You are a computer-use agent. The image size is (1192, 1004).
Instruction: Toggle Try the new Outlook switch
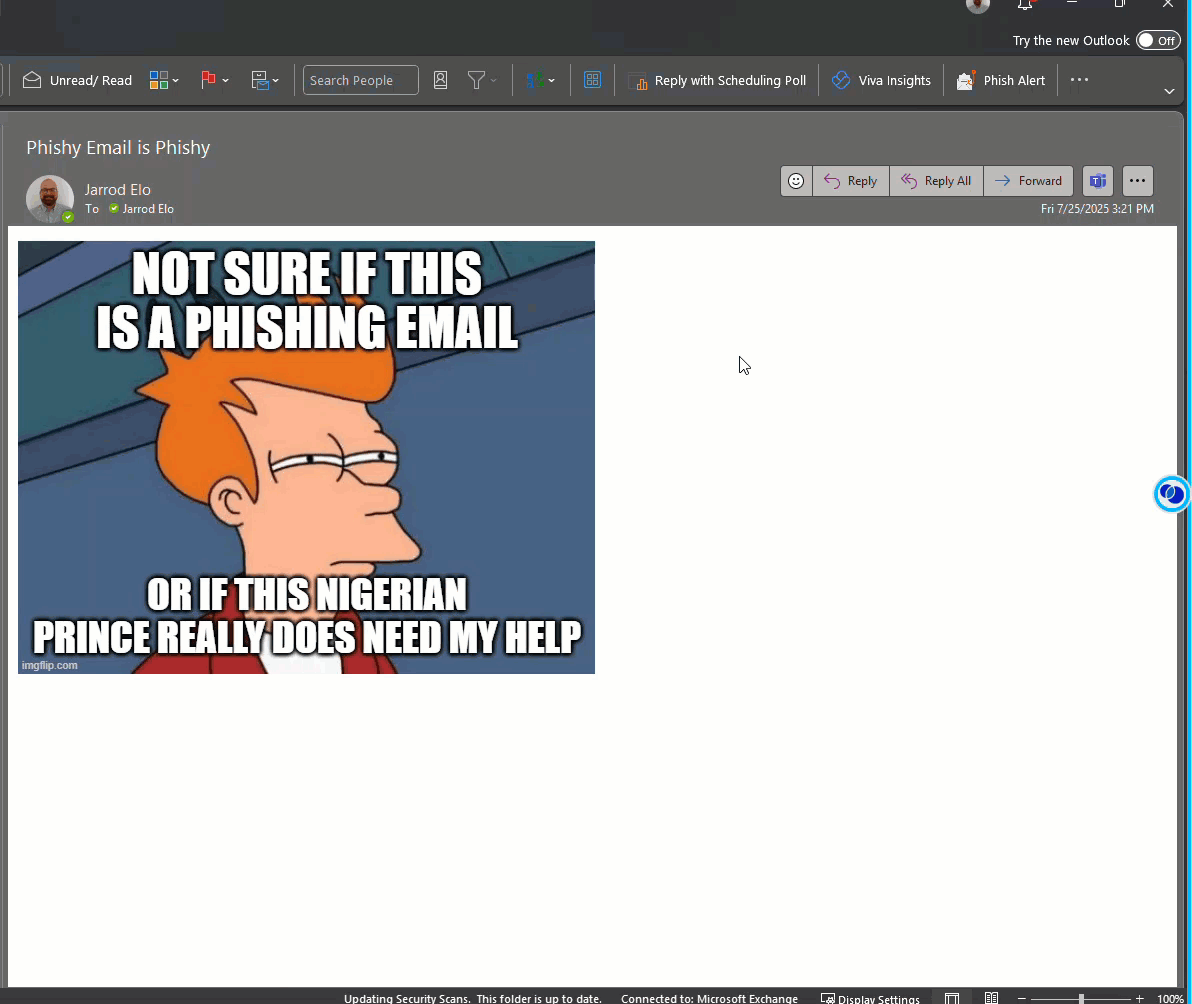tap(1158, 40)
